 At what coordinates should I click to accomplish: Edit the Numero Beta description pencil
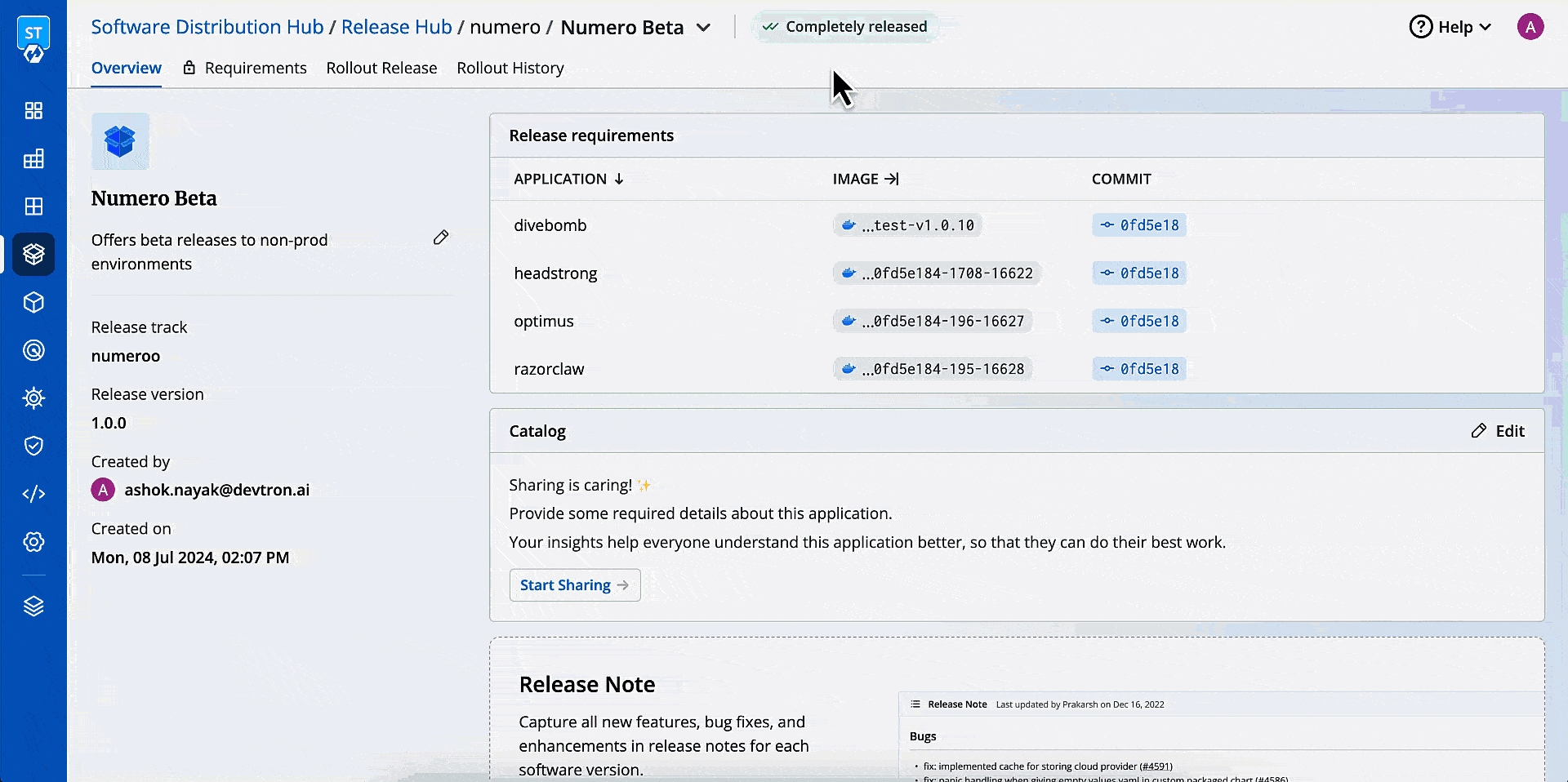(441, 238)
